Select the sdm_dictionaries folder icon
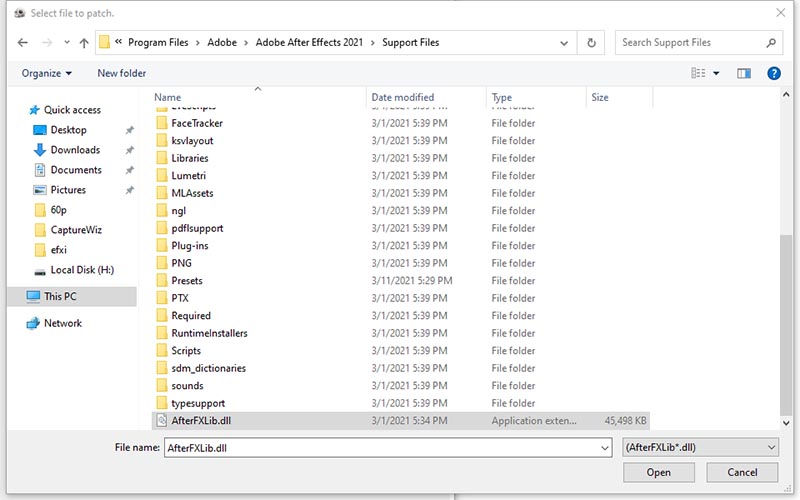This screenshot has width=800, height=500. 161,368
